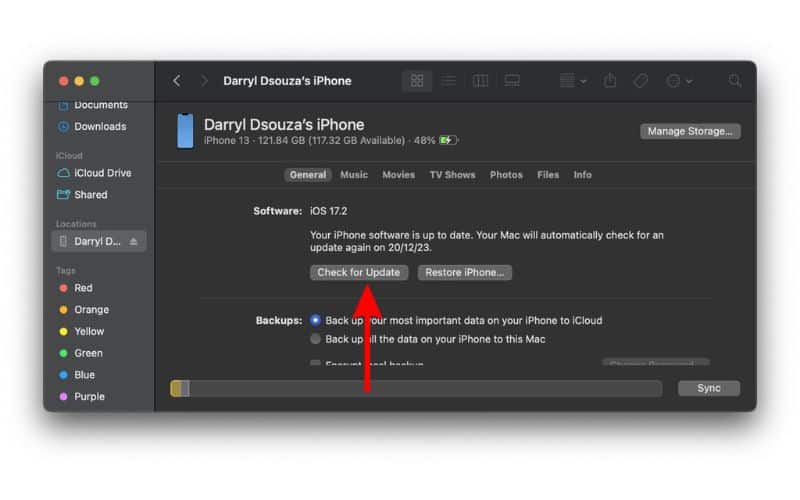Screen dimensions: 800x500
Task: Open Downloads in the sidebar
Action: [92, 127]
